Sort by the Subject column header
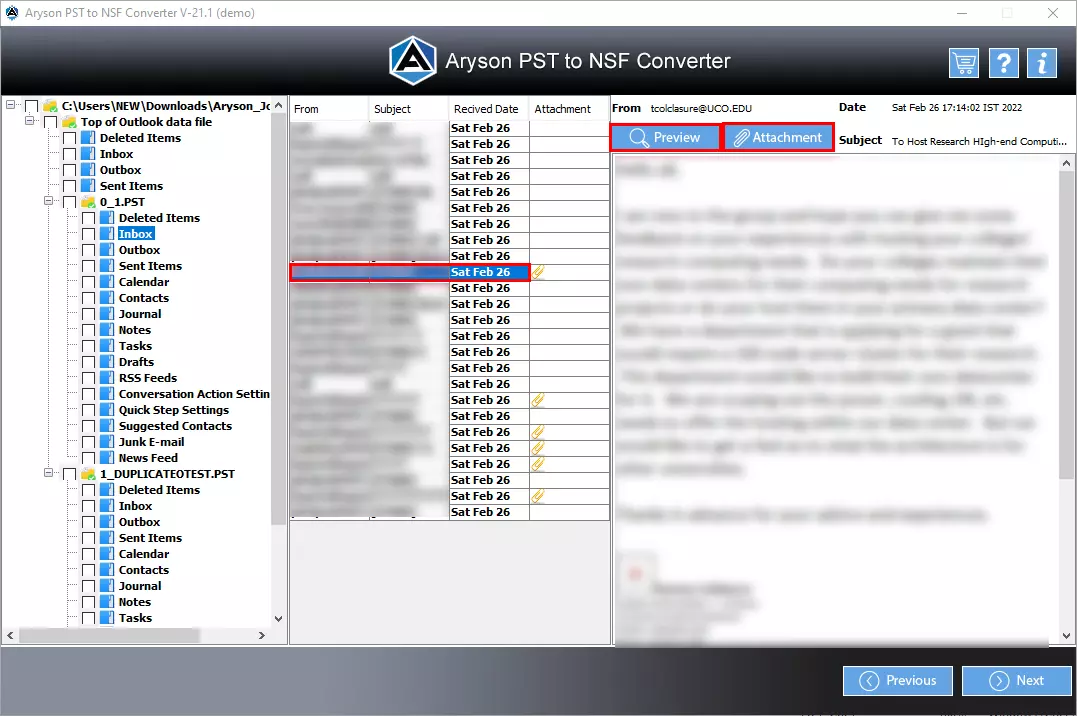 click(x=409, y=109)
